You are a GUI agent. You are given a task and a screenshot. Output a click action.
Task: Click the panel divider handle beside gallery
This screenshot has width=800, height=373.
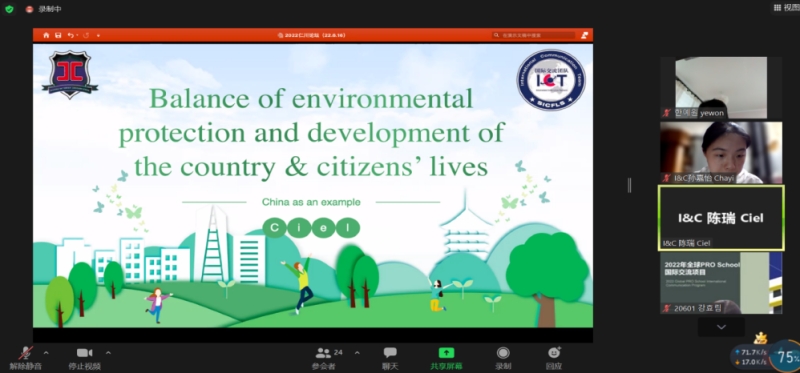tap(629, 185)
